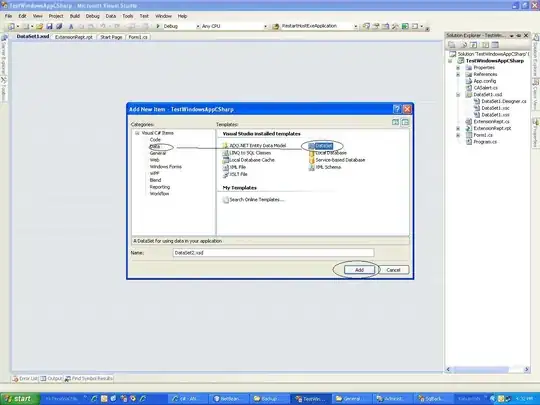Screen dimensions: 540x405
Task: Open the Data menu
Action: [x=111, y=16]
